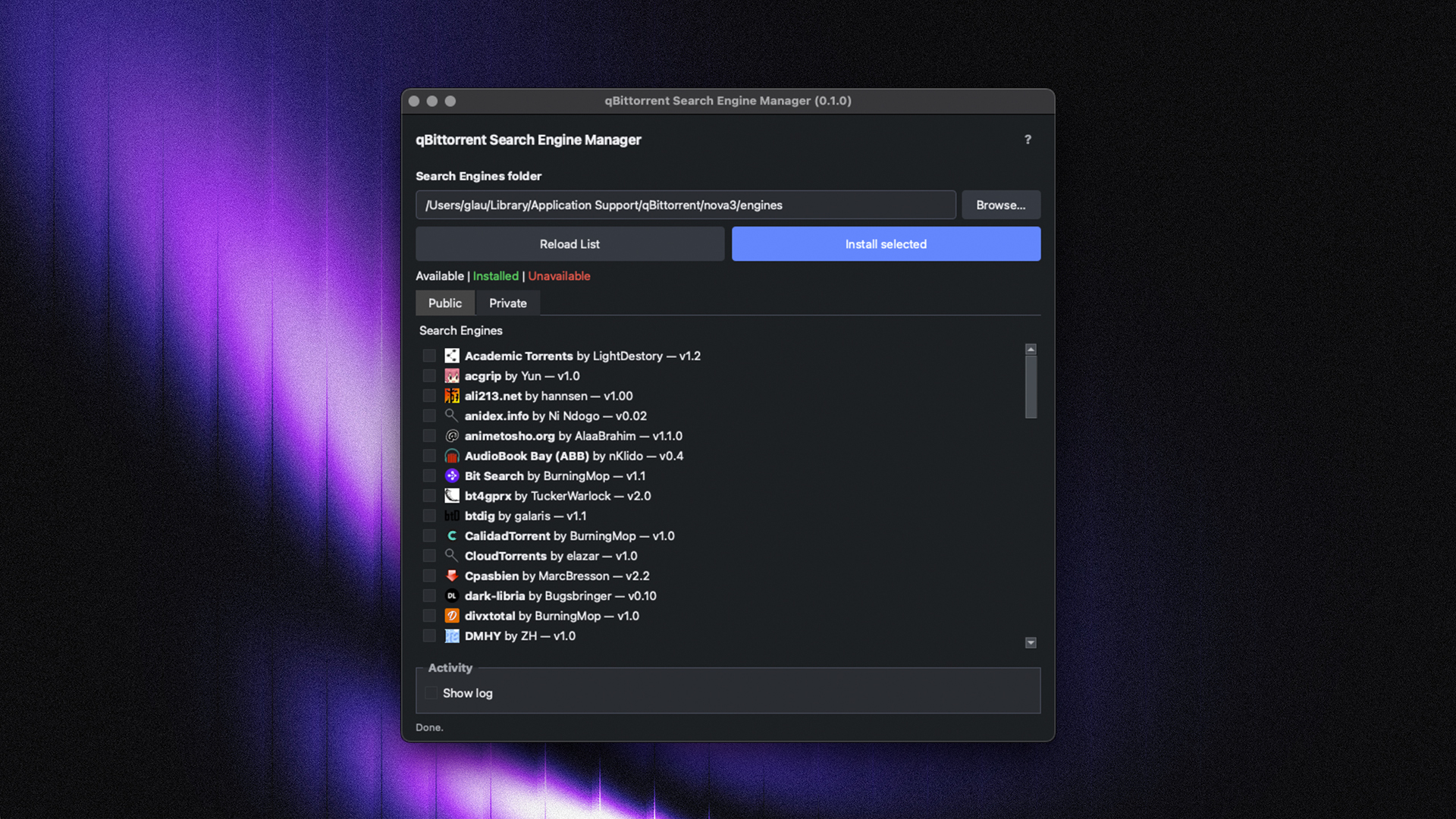Click the question mark help icon
The height and width of the screenshot is (819, 1456).
[1028, 140]
